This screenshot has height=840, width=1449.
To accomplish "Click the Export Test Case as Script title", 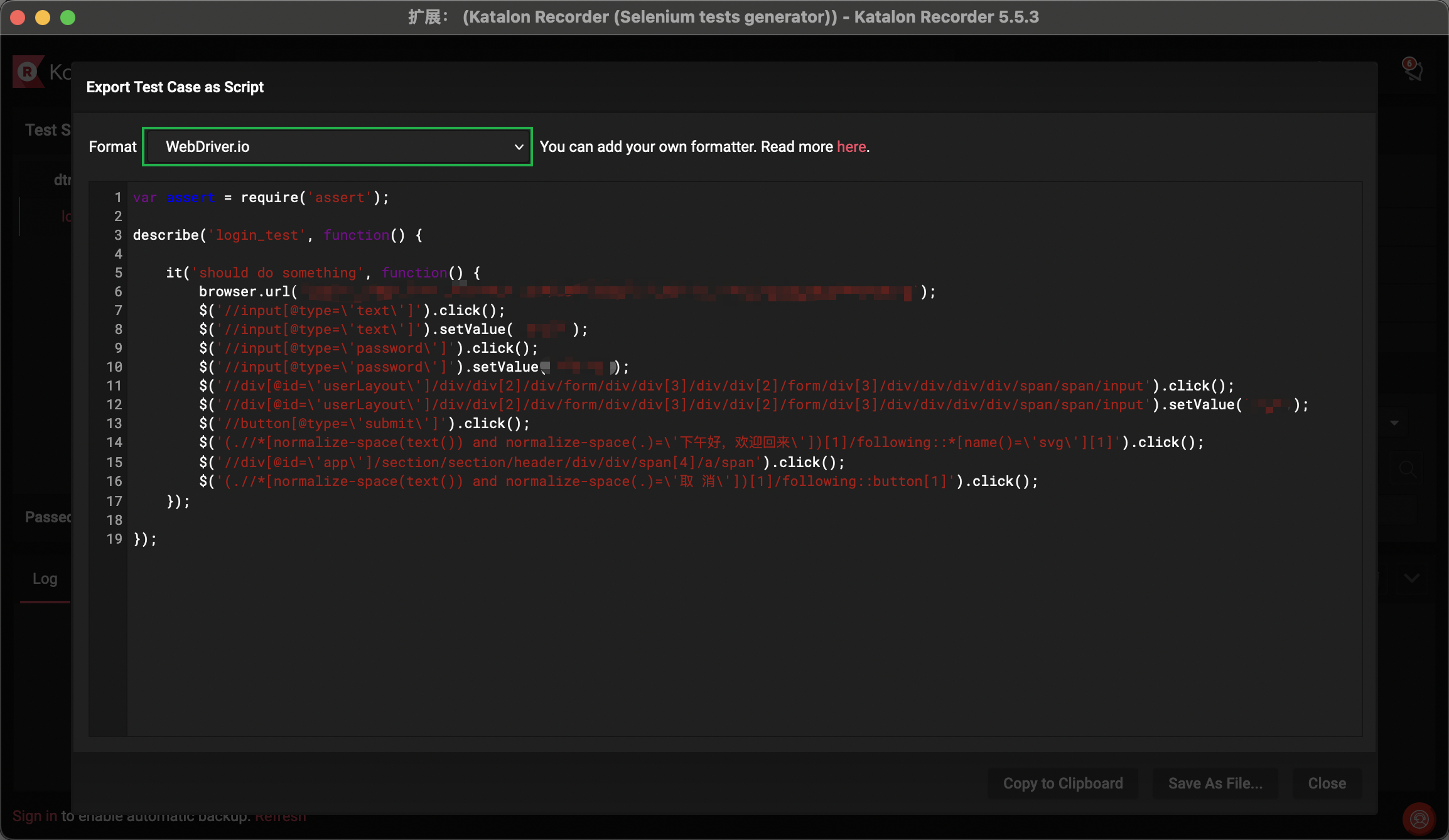I will tap(175, 87).
